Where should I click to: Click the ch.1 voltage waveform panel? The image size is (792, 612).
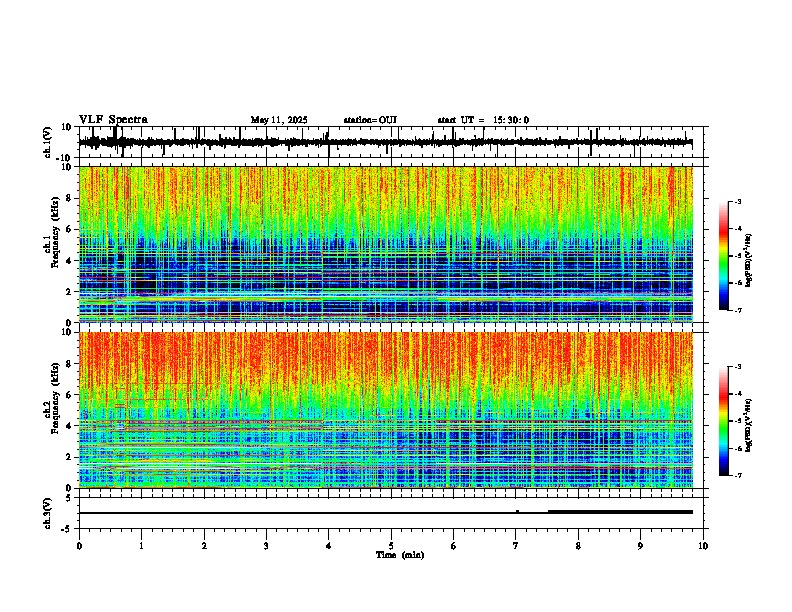tap(393, 142)
